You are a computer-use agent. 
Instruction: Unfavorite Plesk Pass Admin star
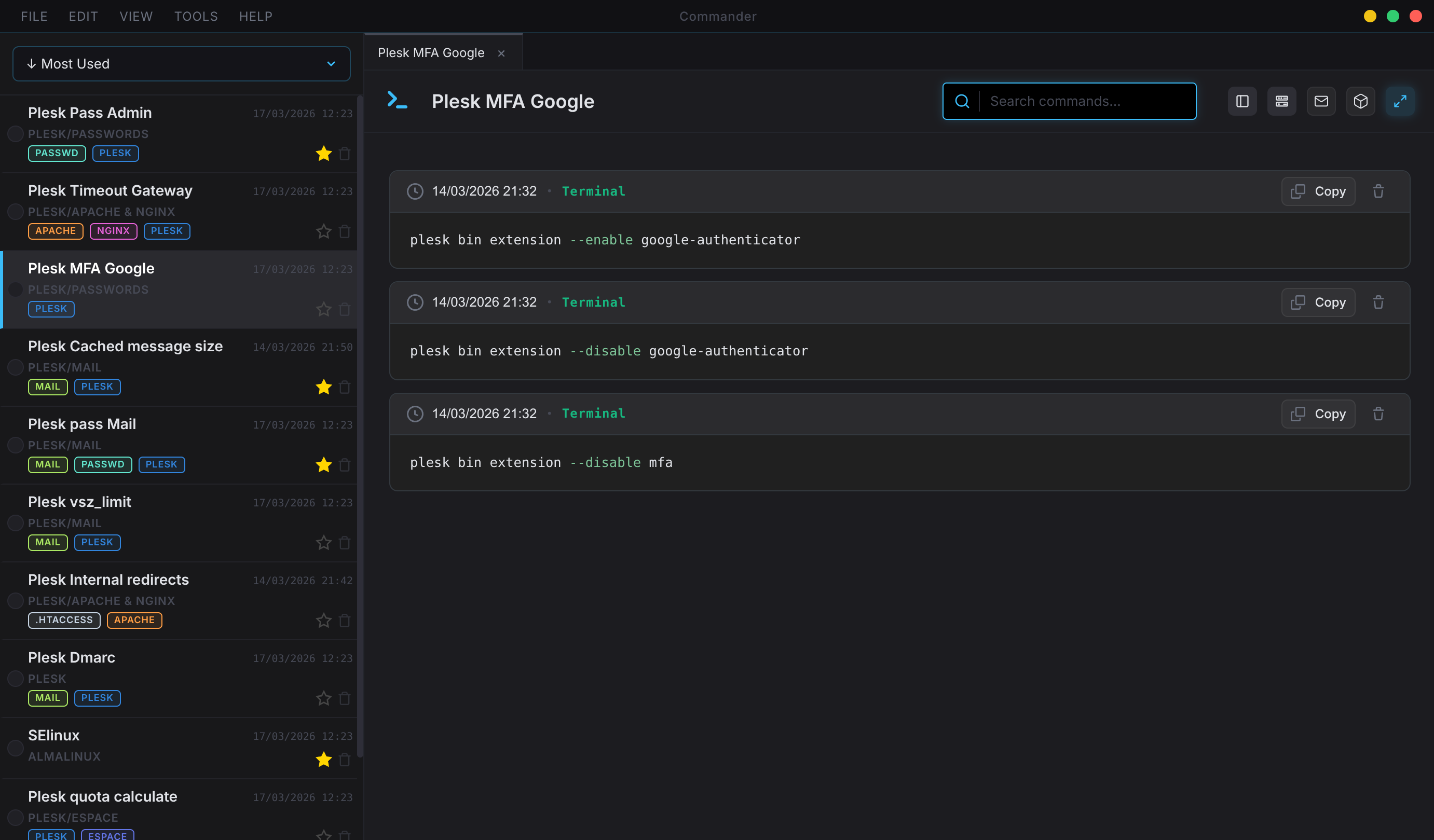pos(324,154)
